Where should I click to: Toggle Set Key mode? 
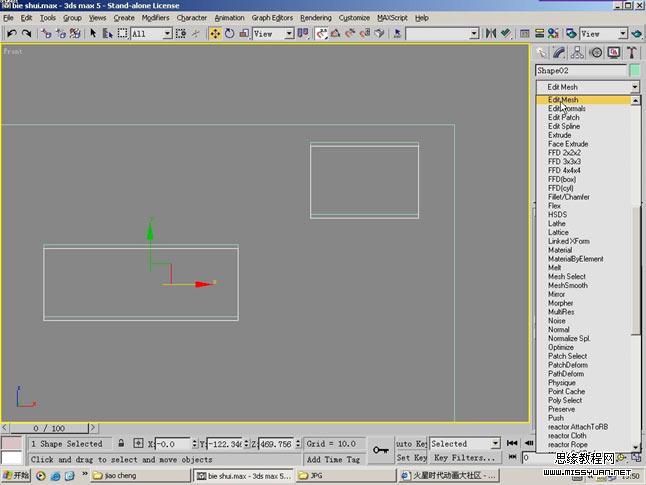point(411,457)
